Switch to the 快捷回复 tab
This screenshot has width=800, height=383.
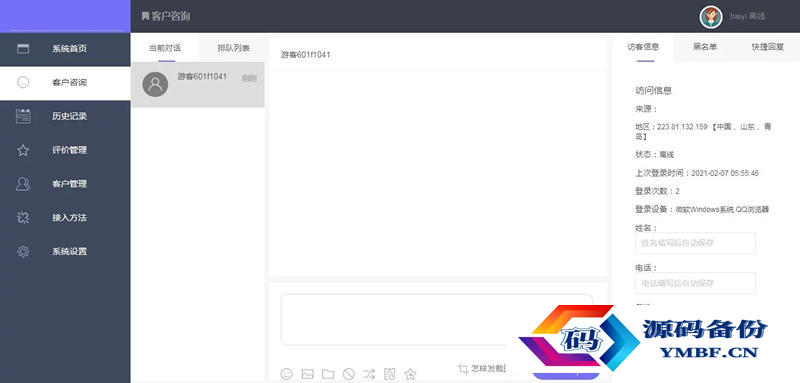coord(768,47)
